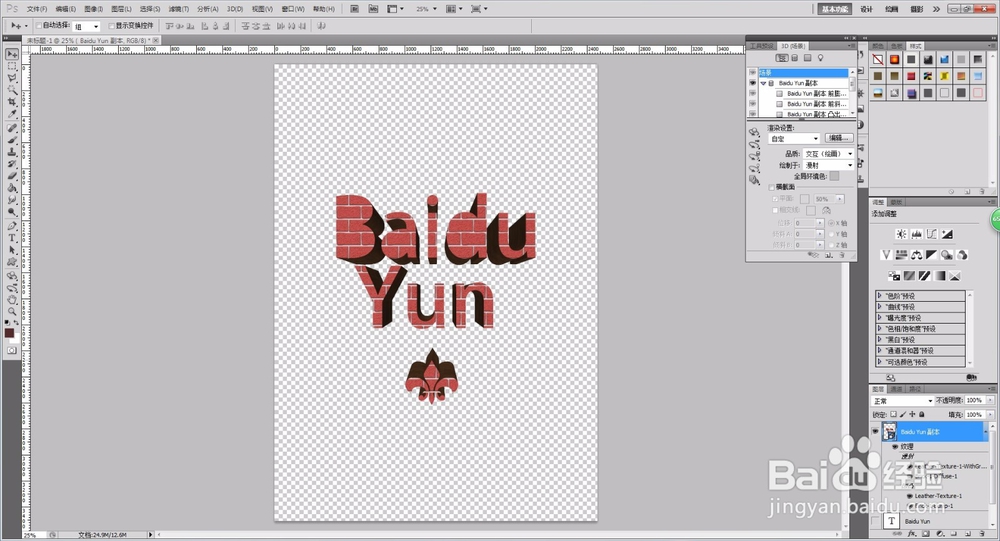Apply the no-style default swatch
Image resolution: width=1000 pixels, height=541 pixels.
point(878,59)
